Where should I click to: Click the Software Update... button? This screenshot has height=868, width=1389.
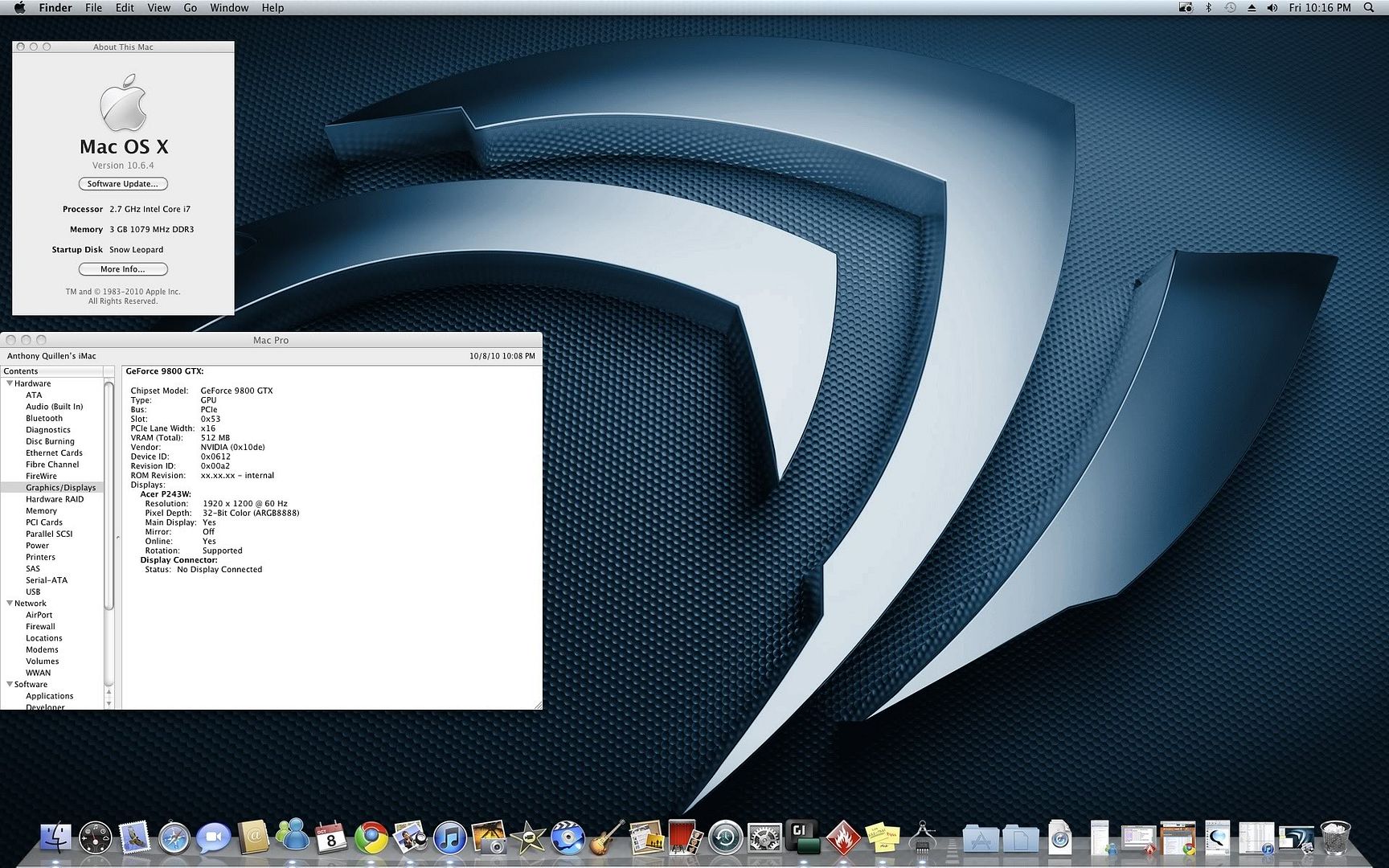[123, 184]
